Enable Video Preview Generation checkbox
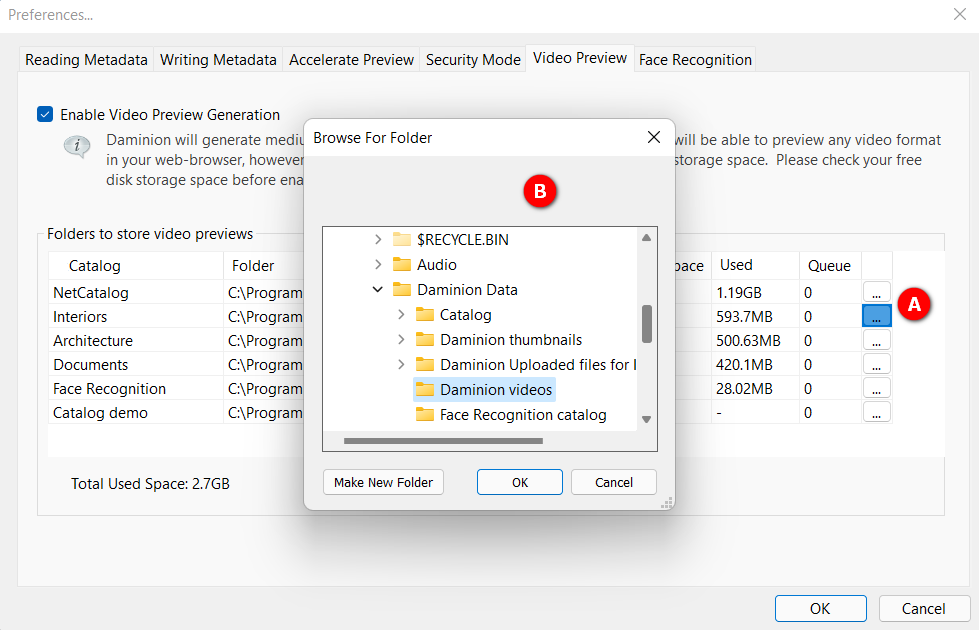This screenshot has height=630, width=979. tap(45, 115)
